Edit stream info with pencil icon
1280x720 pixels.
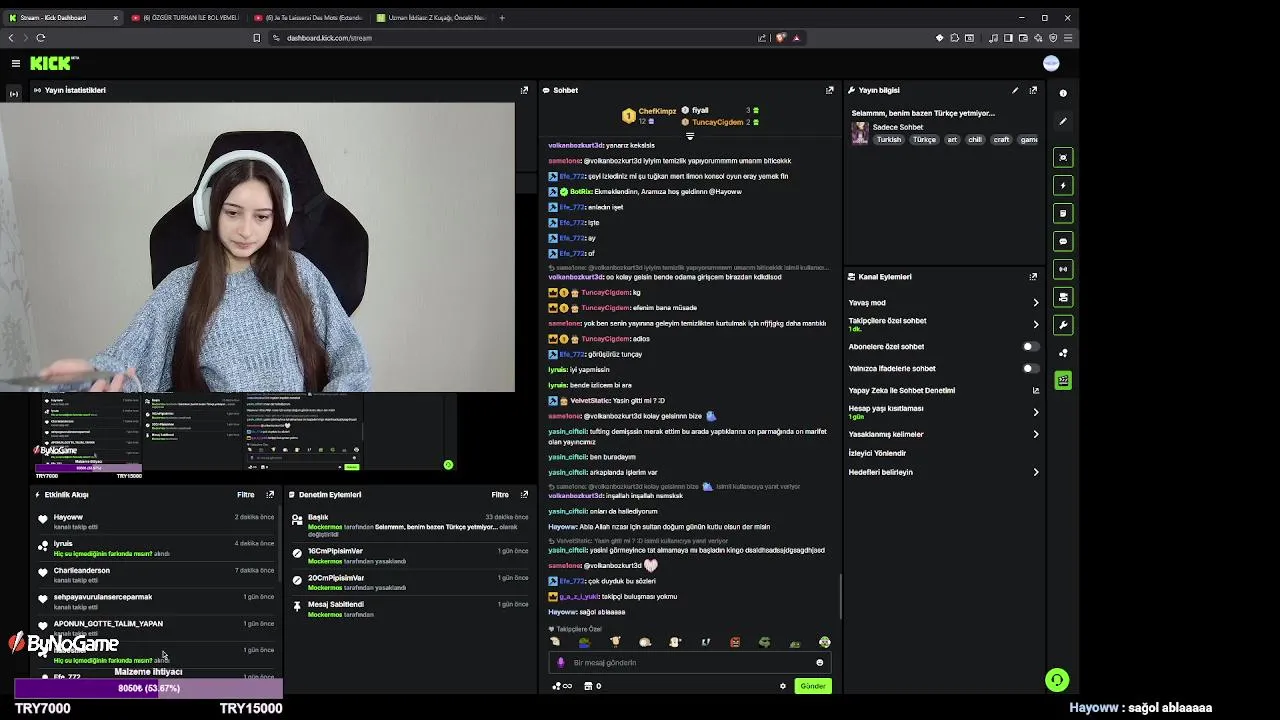pyautogui.click(x=1015, y=90)
